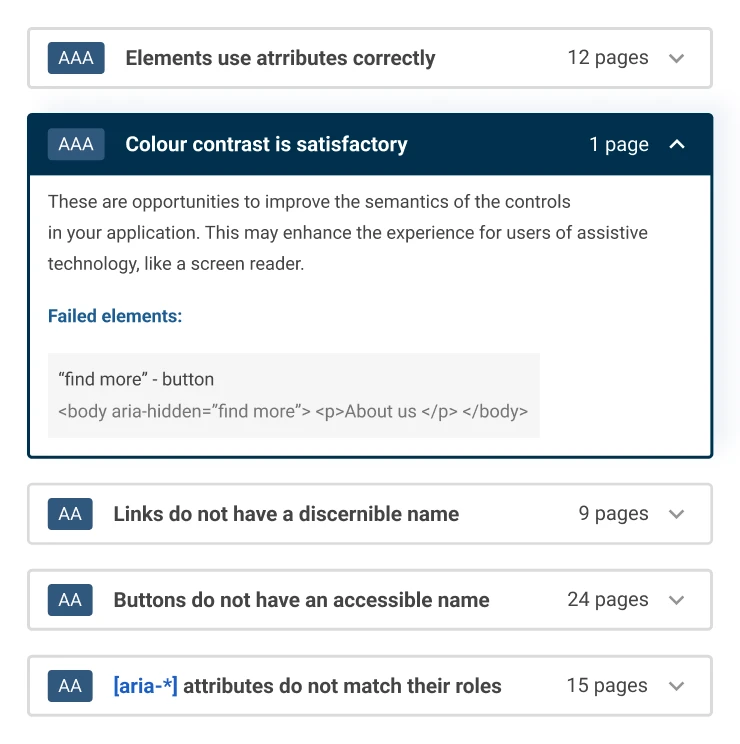This screenshot has width=740, height=744.
Task: Select the 'Links do not have a discernible name' title
Action: [286, 514]
